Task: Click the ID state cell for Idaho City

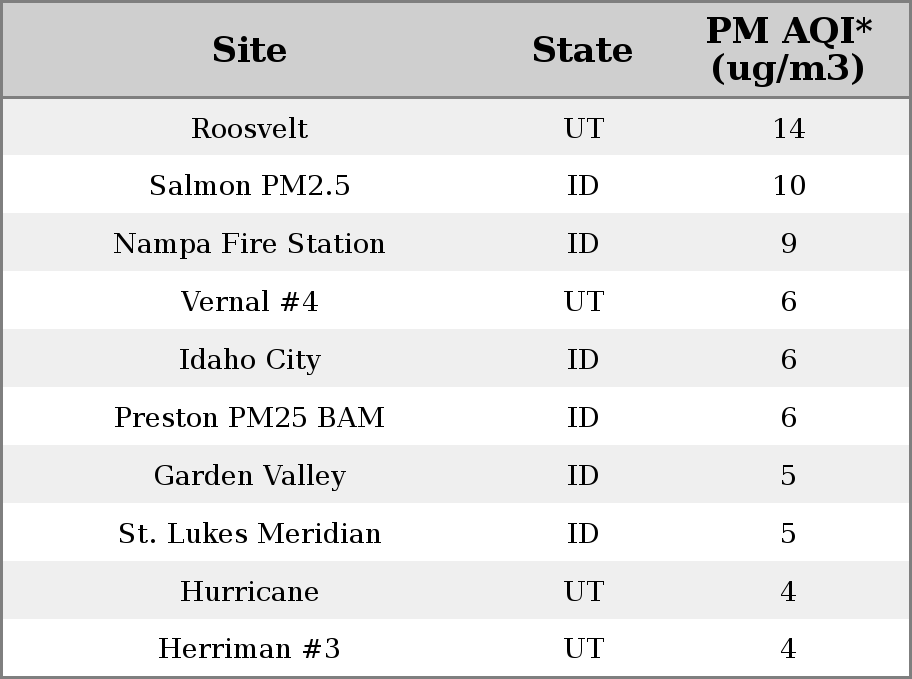Action: (x=583, y=360)
